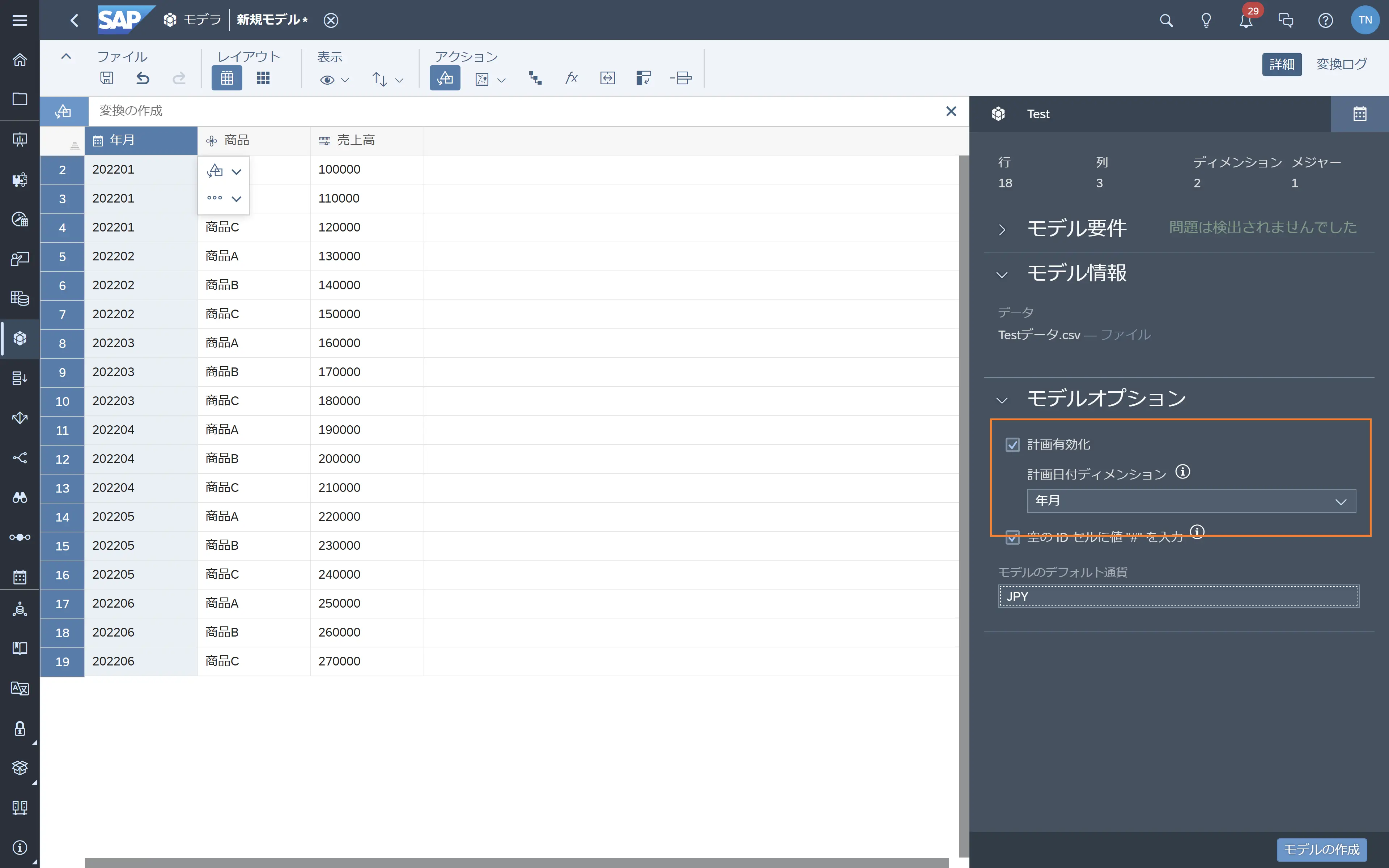Select the 商品 column header
Viewport: 1389px width, 868px height.
coord(254,141)
